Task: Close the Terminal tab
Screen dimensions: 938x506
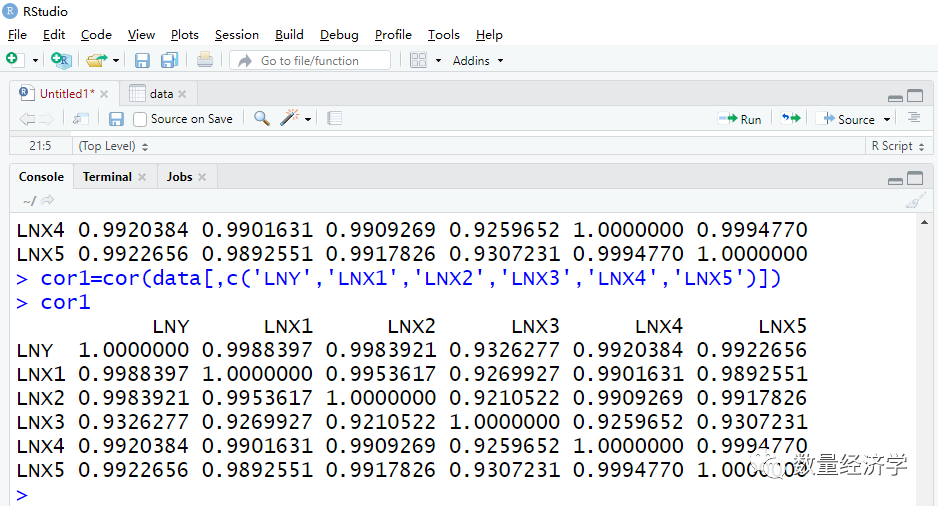Action: (x=142, y=177)
